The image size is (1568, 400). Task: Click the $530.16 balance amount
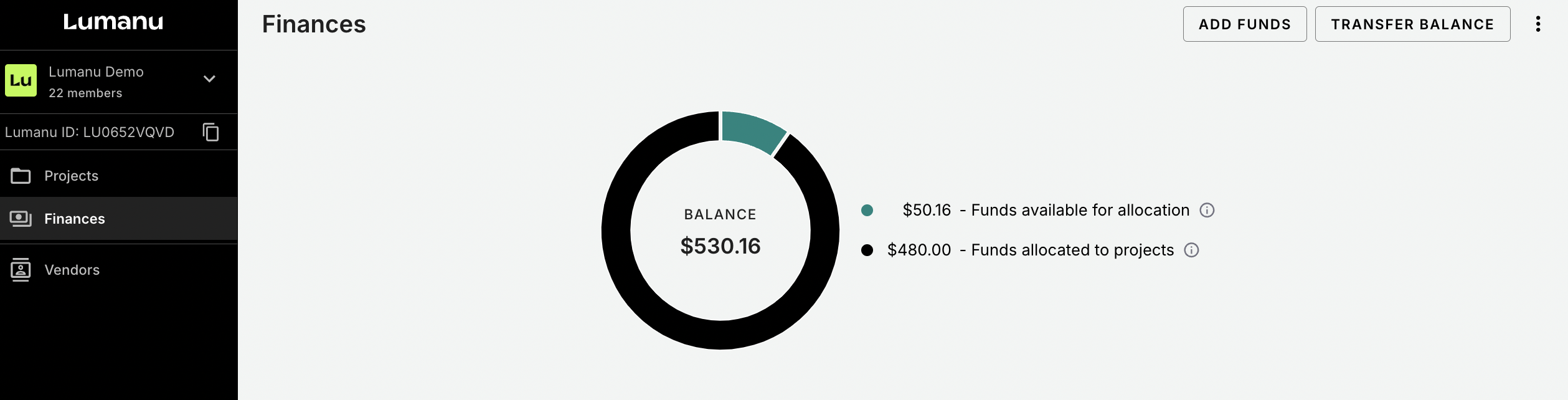(720, 246)
